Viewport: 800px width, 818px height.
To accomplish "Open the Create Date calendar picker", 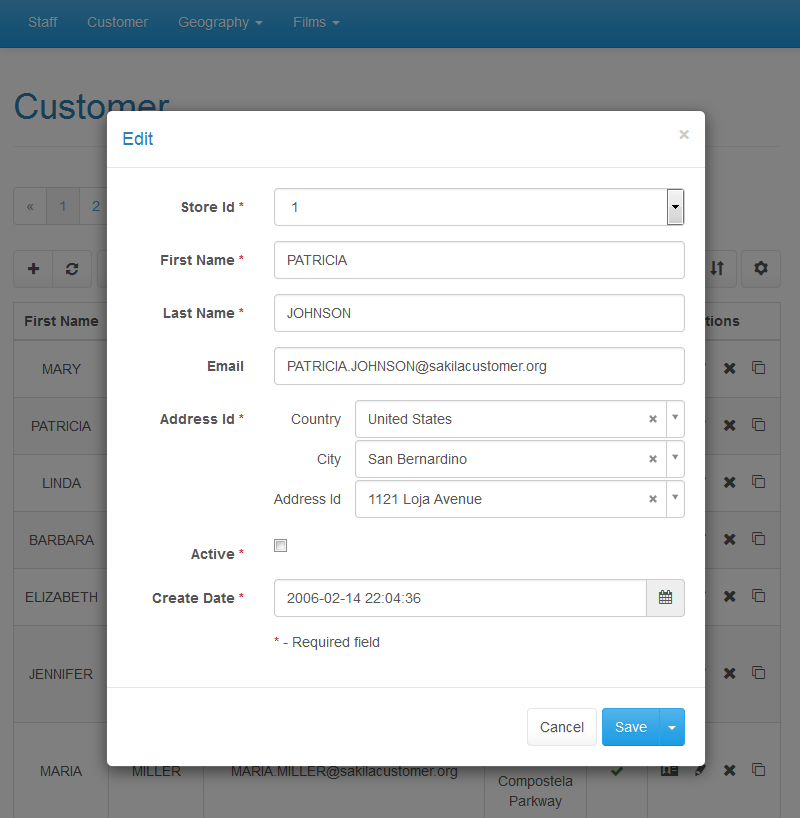I will [665, 598].
